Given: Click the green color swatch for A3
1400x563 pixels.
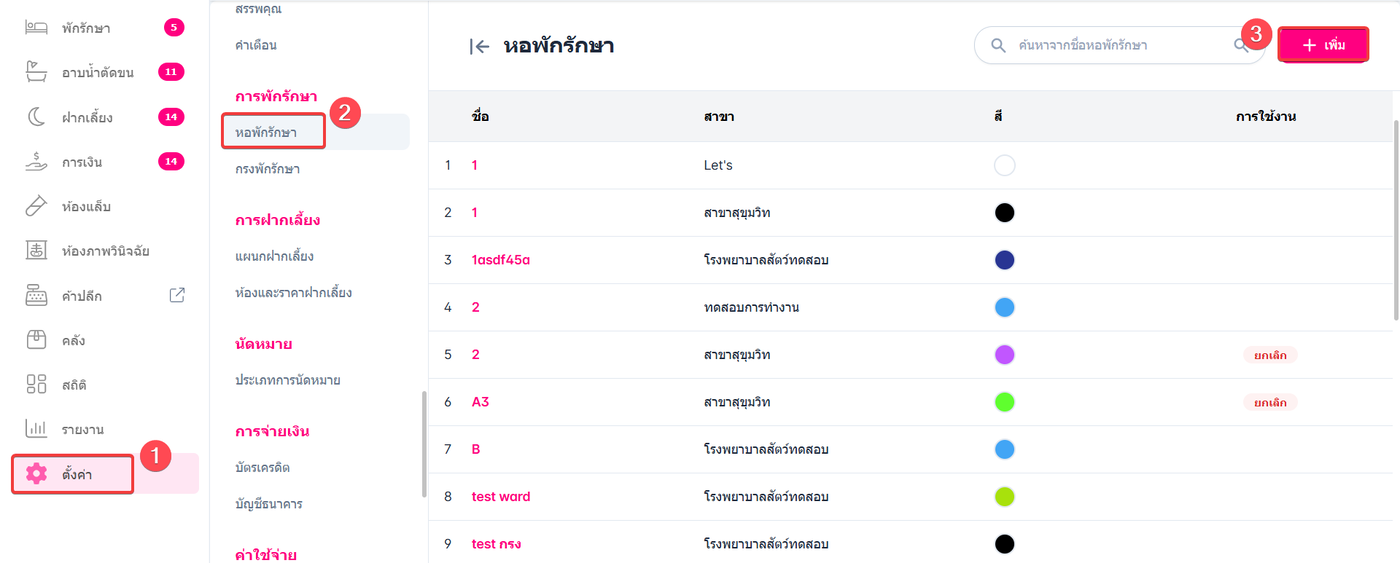Looking at the screenshot, I should pos(1005,402).
